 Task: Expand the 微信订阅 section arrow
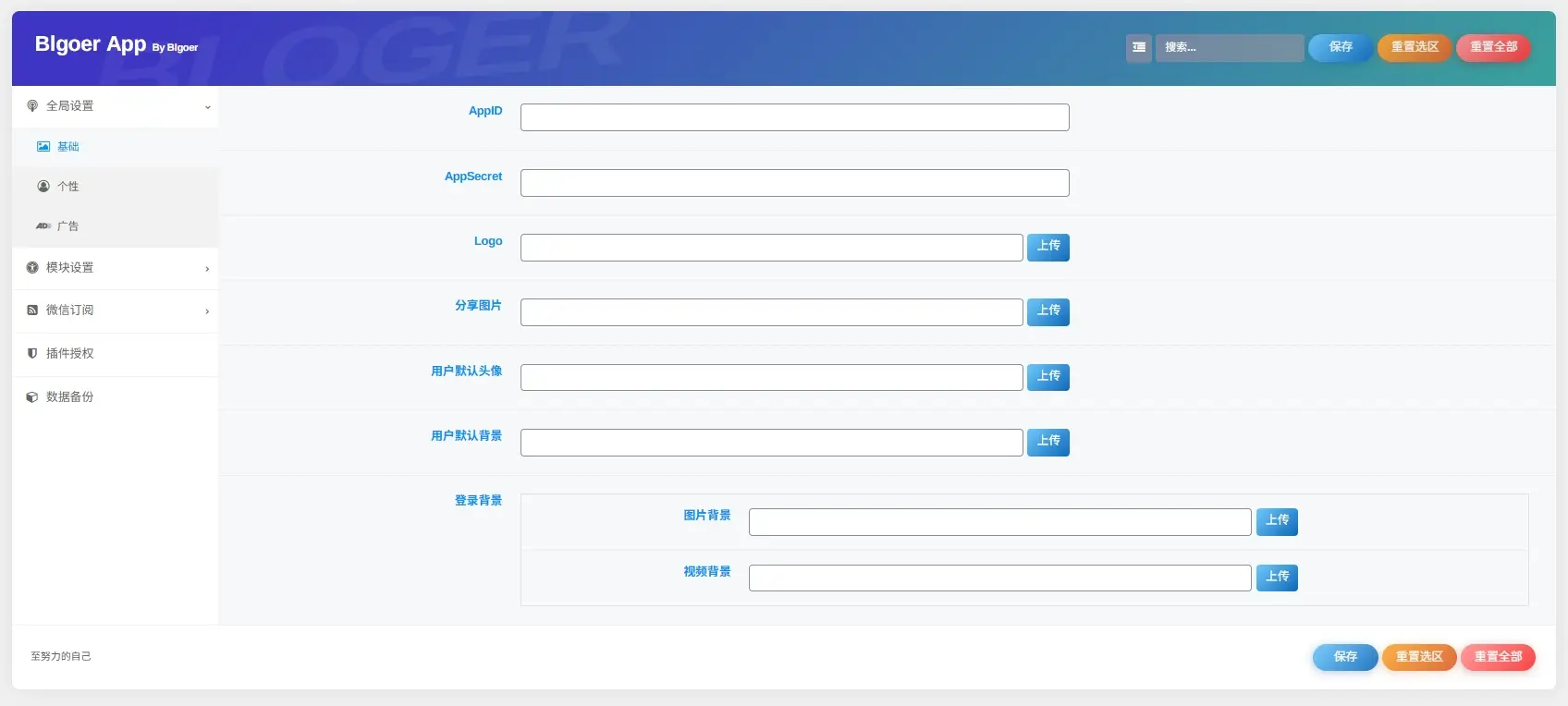(x=207, y=311)
